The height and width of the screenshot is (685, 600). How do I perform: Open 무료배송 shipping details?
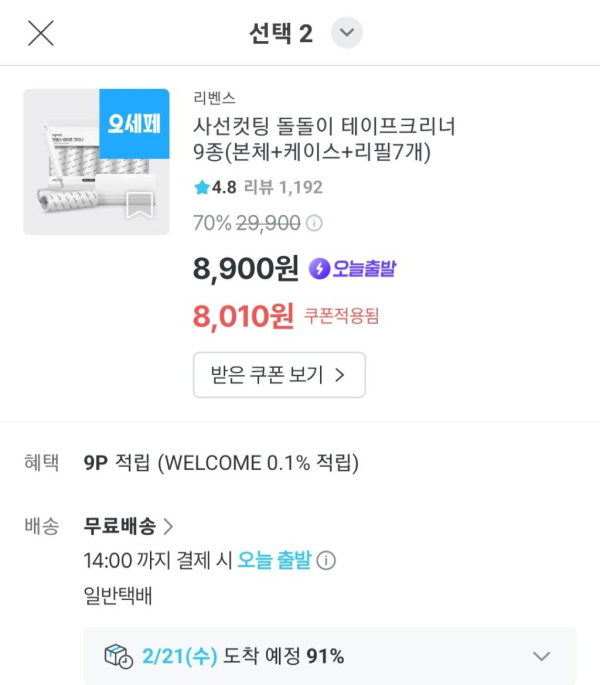pyautogui.click(x=128, y=526)
